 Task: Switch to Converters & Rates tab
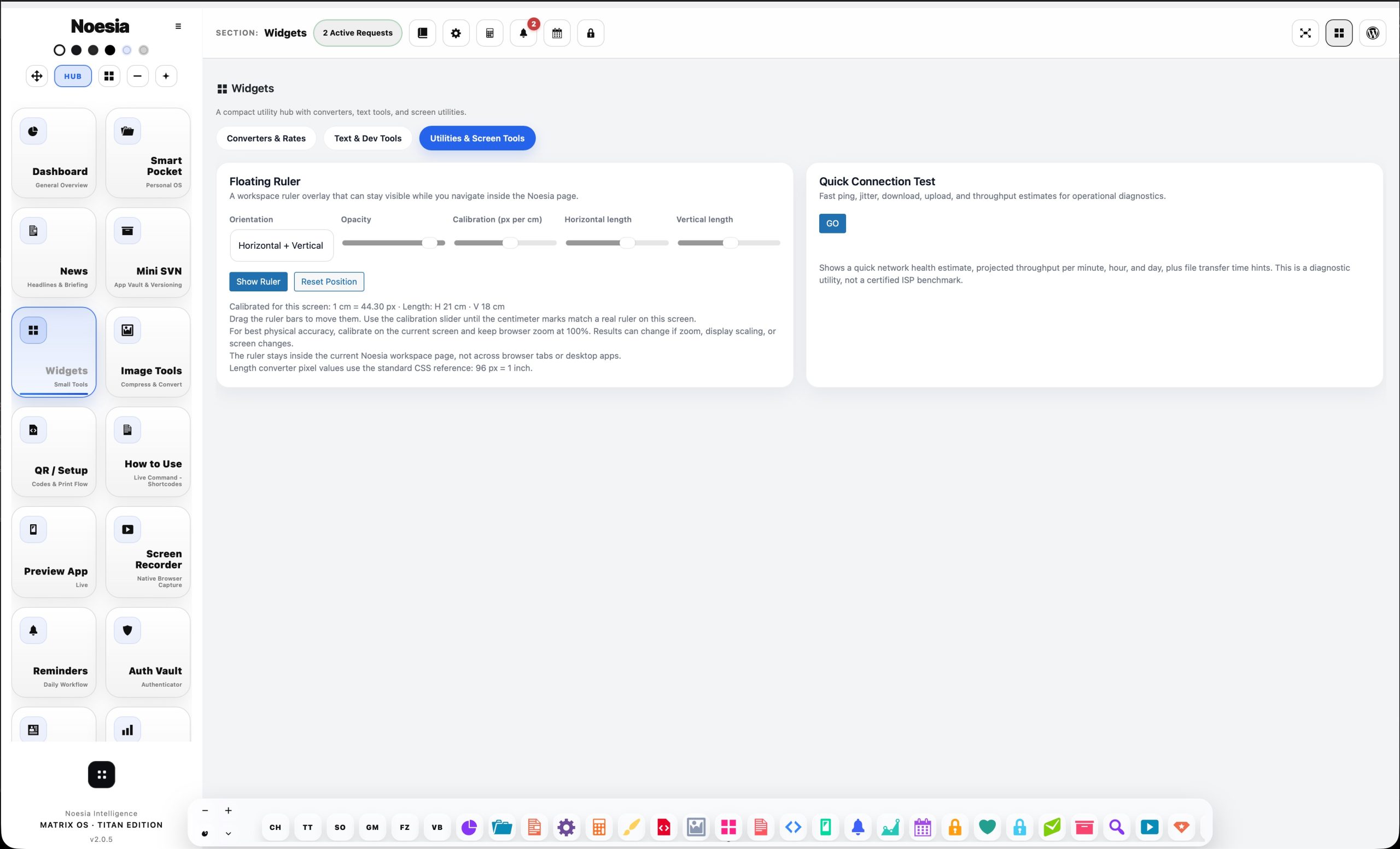click(x=266, y=138)
